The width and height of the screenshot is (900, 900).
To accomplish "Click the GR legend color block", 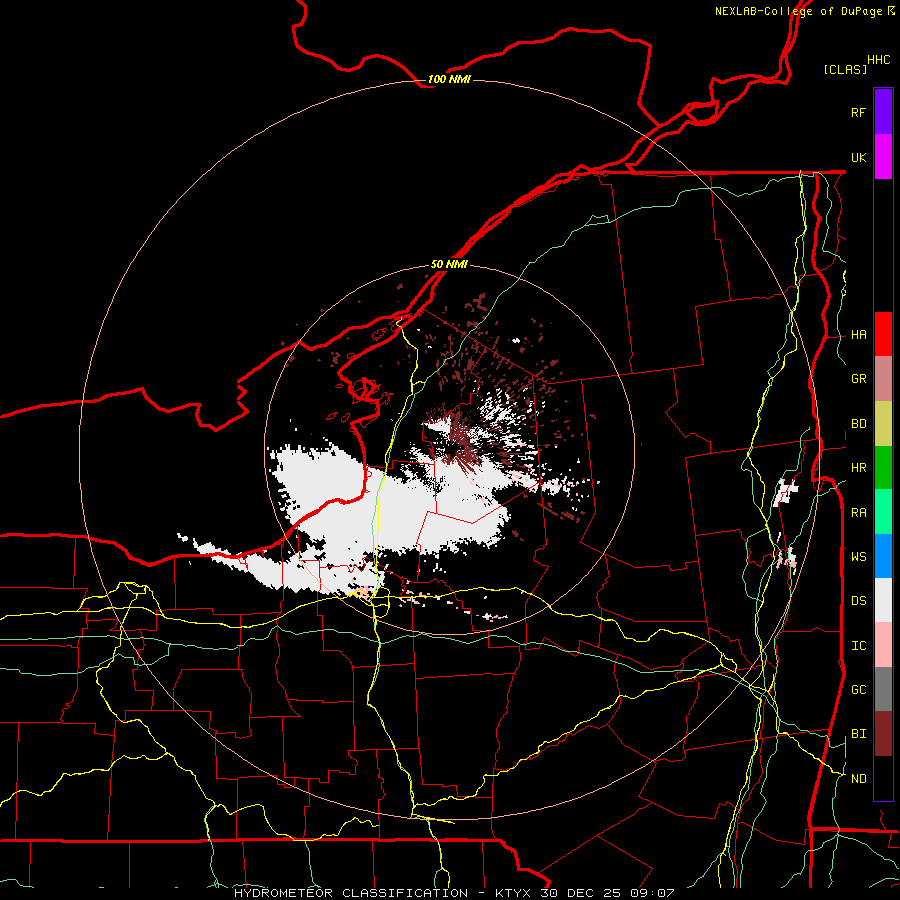I will pyautogui.click(x=883, y=379).
